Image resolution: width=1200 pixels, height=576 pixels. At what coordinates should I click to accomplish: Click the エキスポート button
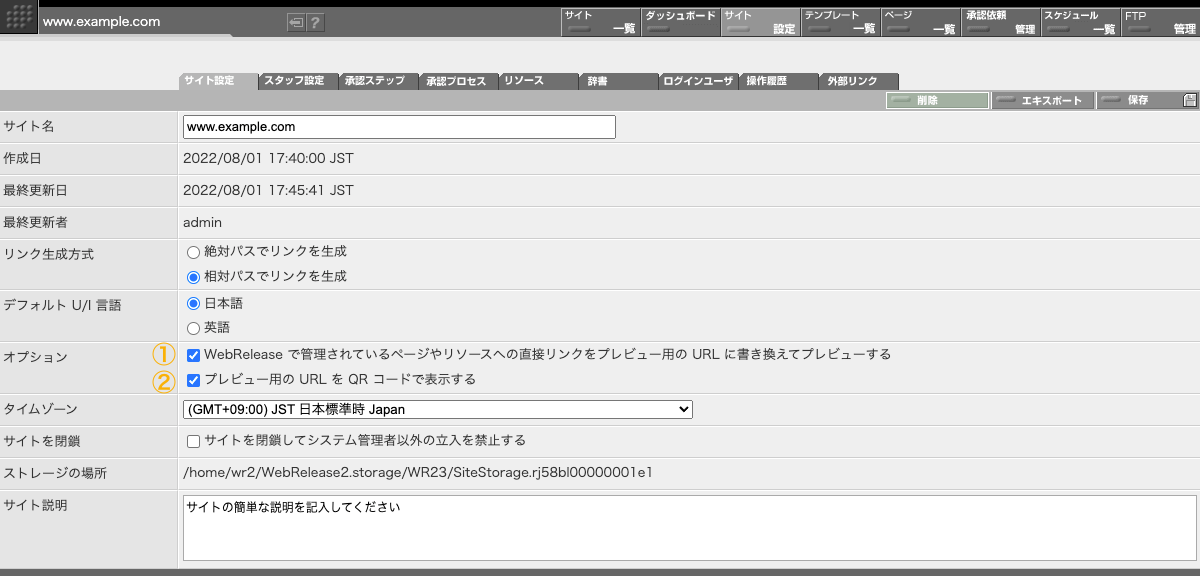[x=1042, y=100]
